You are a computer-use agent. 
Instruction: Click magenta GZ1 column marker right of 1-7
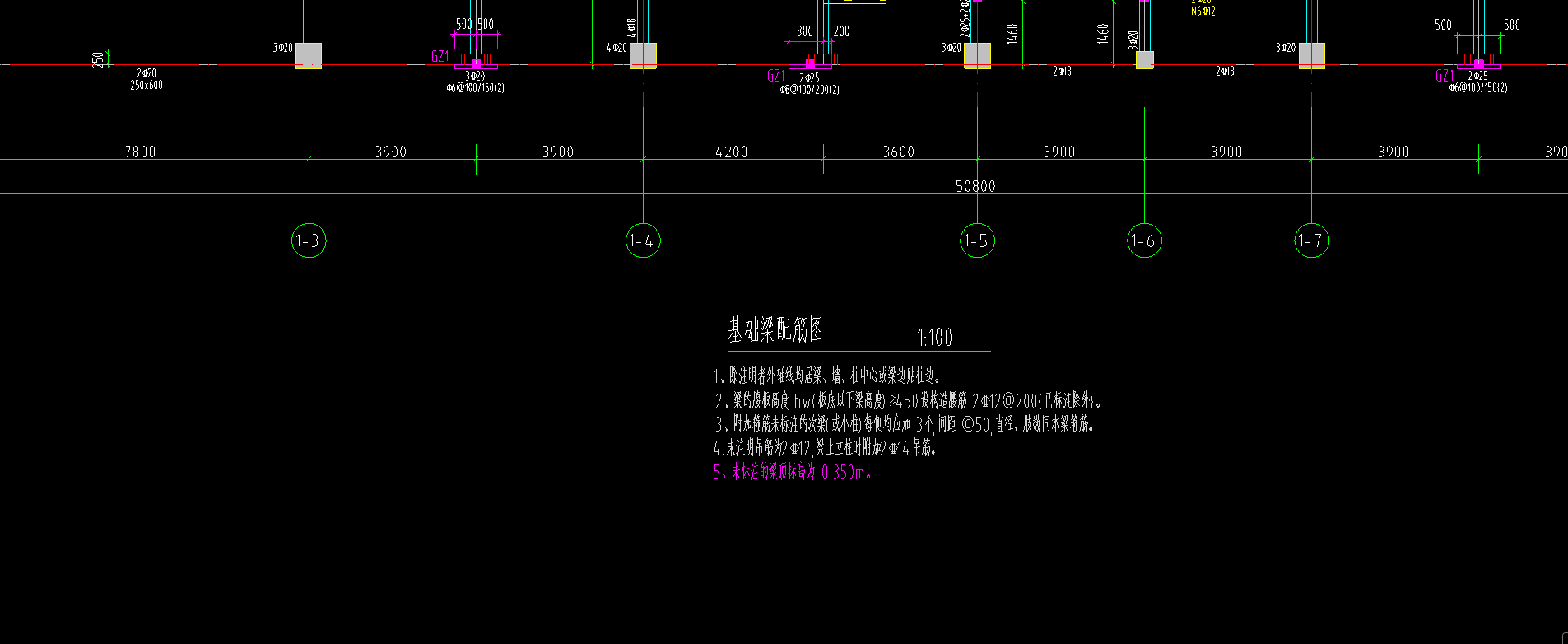click(x=1479, y=63)
